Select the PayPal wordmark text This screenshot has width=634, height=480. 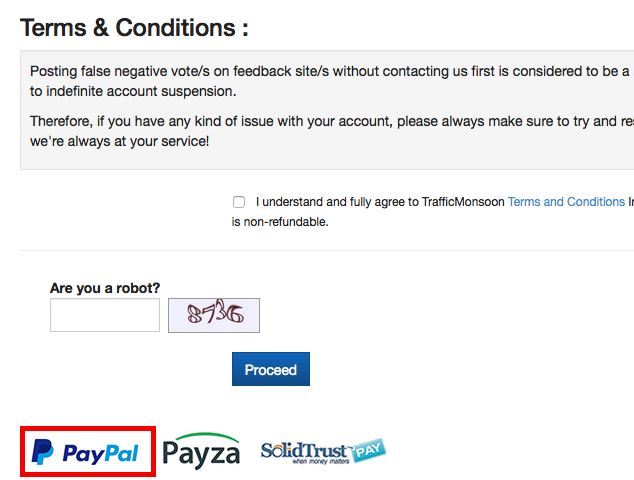pos(101,453)
